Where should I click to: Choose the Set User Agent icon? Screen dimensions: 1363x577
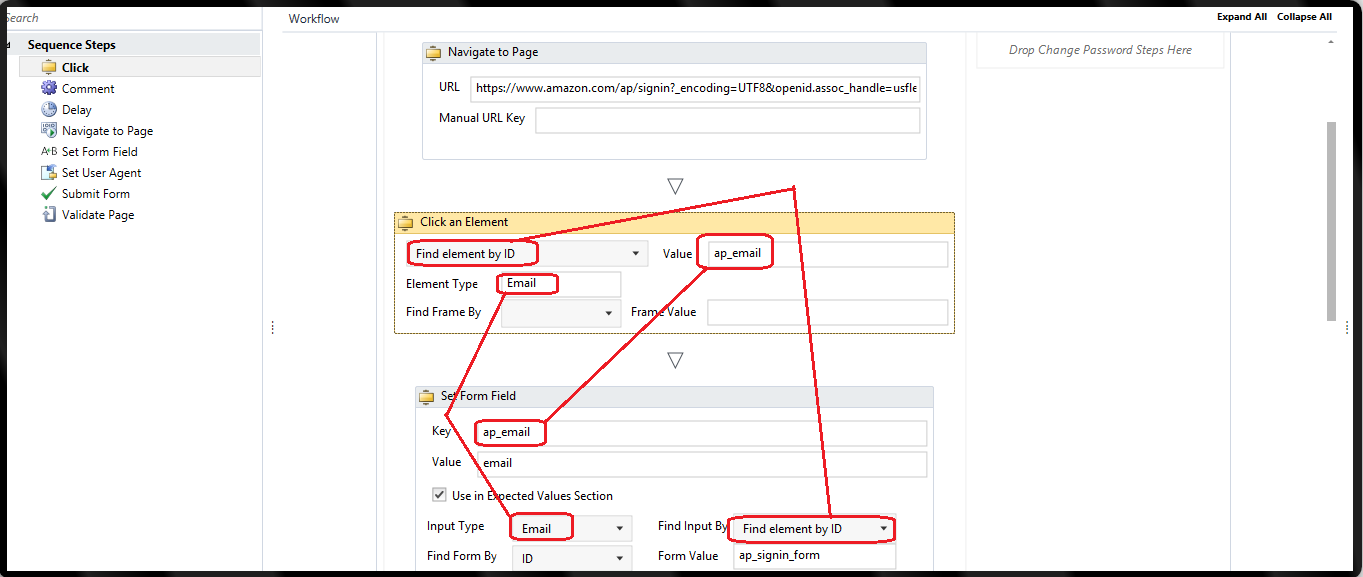tap(49, 172)
